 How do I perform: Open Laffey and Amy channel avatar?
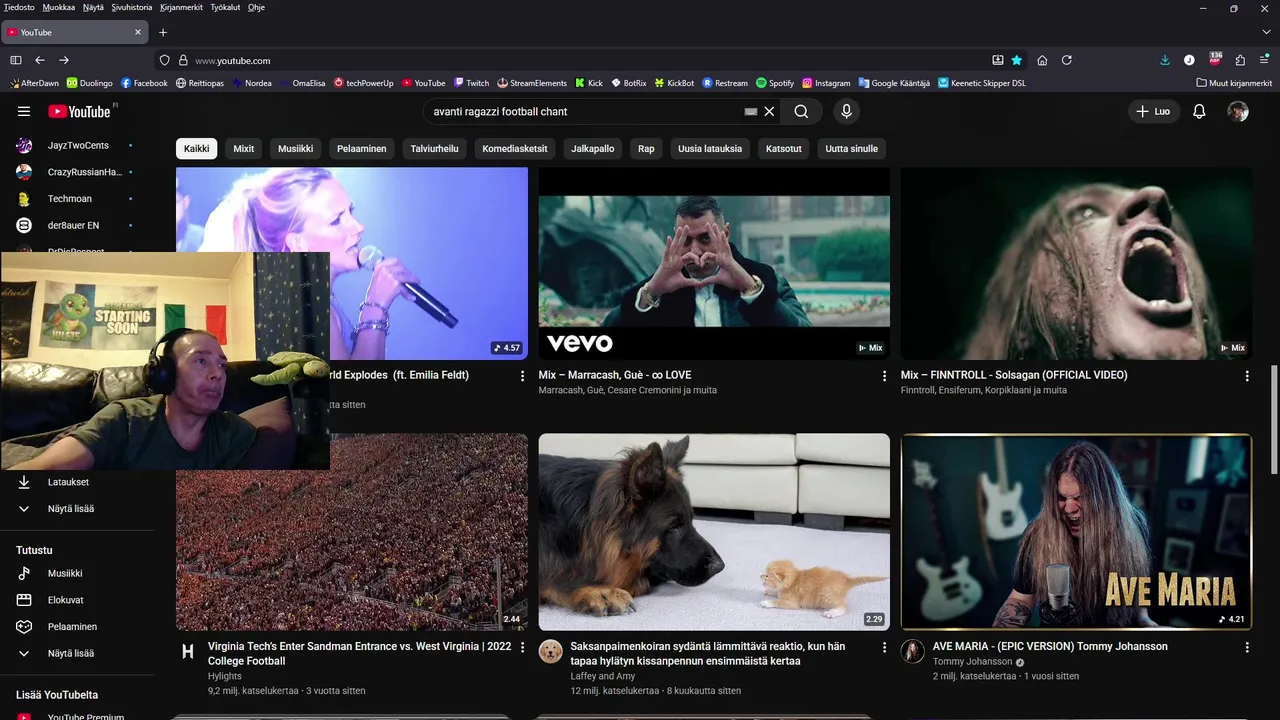coord(550,652)
